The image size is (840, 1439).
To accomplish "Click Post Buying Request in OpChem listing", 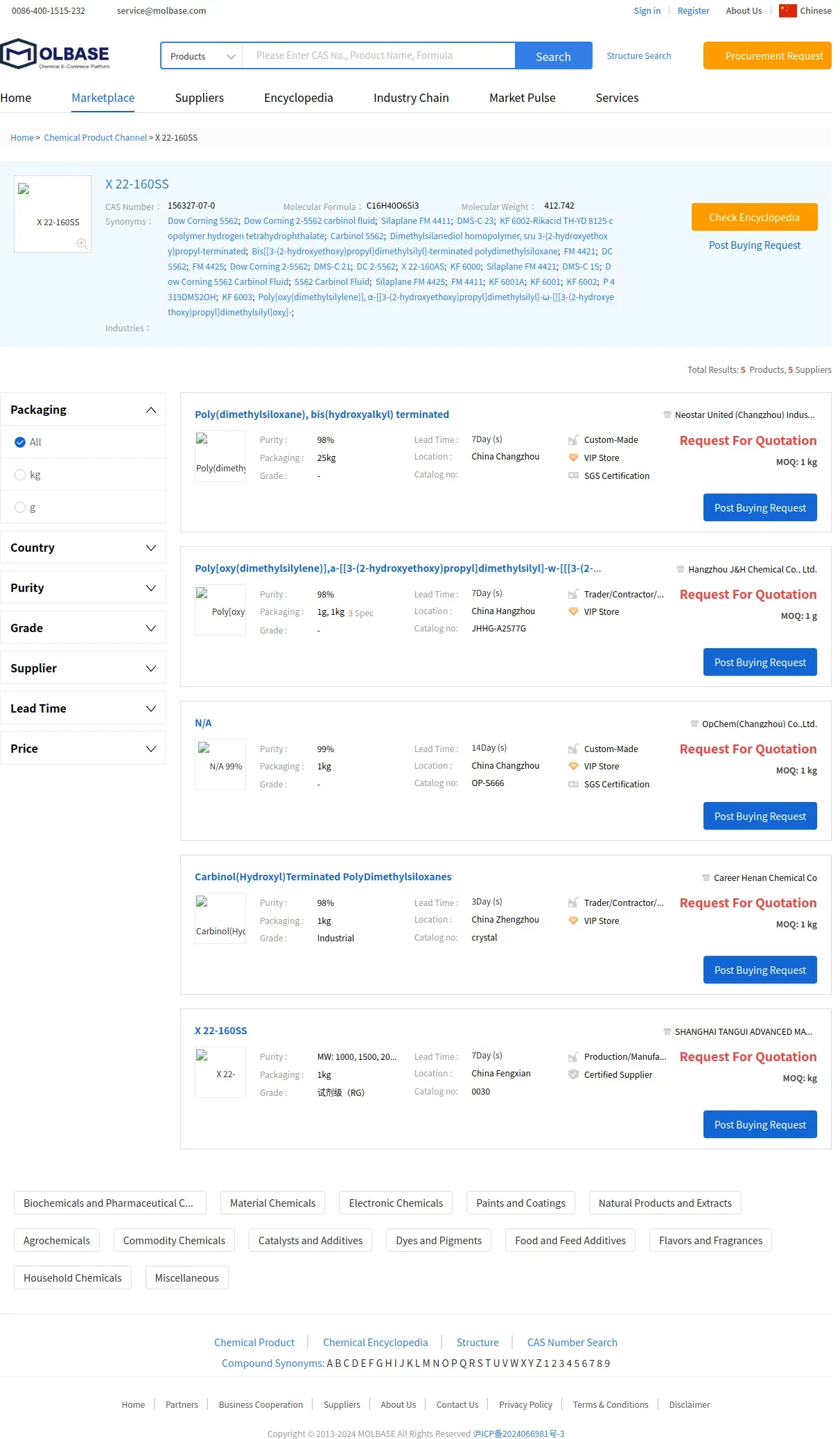I will [760, 816].
